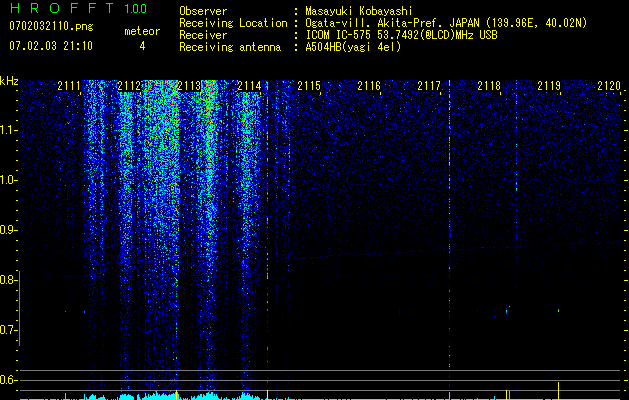Click the 2114 time axis label
The height and width of the screenshot is (400, 629).
pos(249,86)
